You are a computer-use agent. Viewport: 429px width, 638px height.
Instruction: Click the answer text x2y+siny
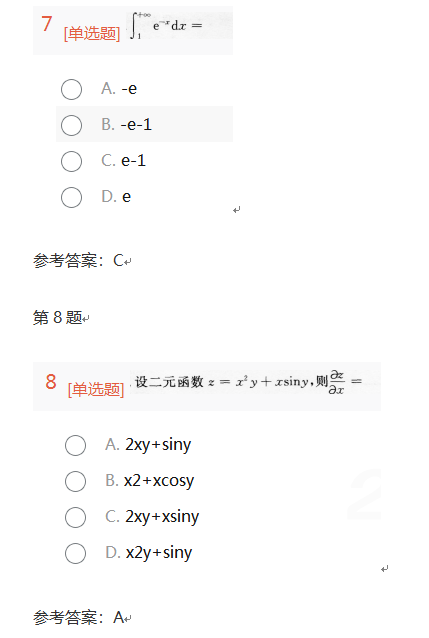(x=159, y=553)
